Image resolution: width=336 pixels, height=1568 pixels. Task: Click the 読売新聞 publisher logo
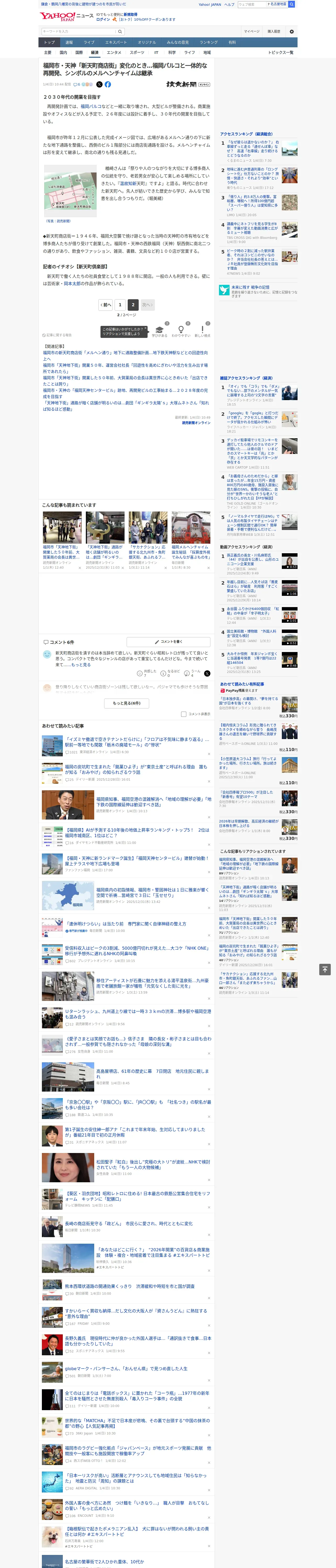tap(188, 85)
